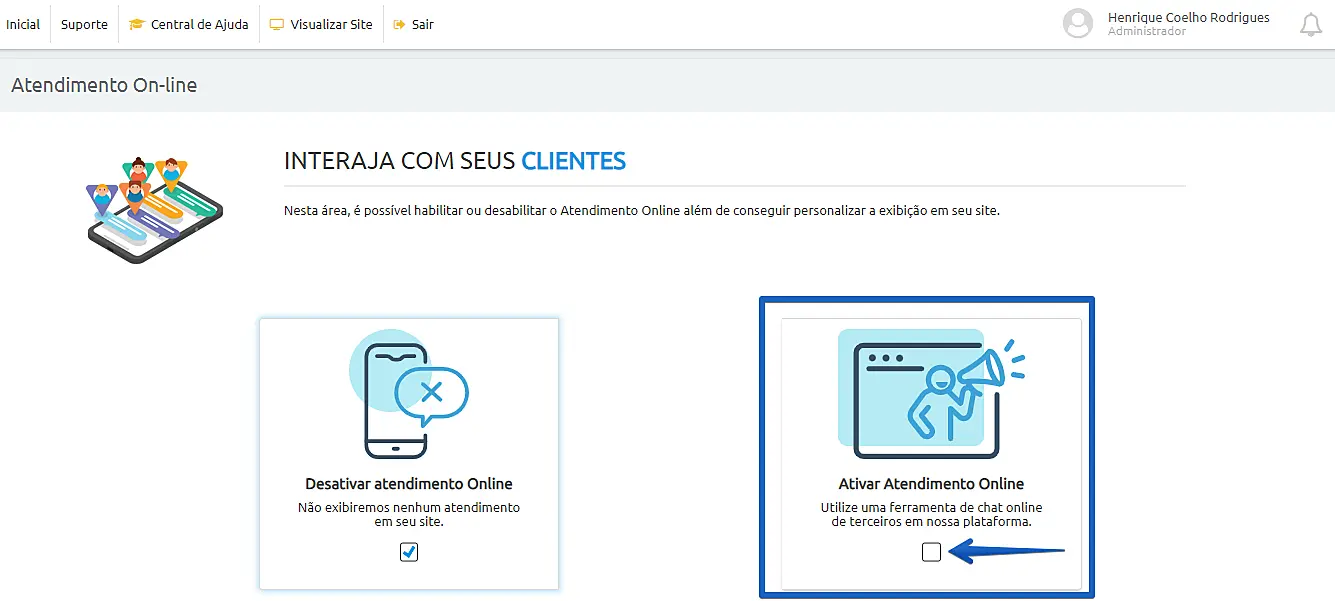Select the Desativar atendimento Online card
The height and width of the screenshot is (602, 1335).
click(x=408, y=453)
